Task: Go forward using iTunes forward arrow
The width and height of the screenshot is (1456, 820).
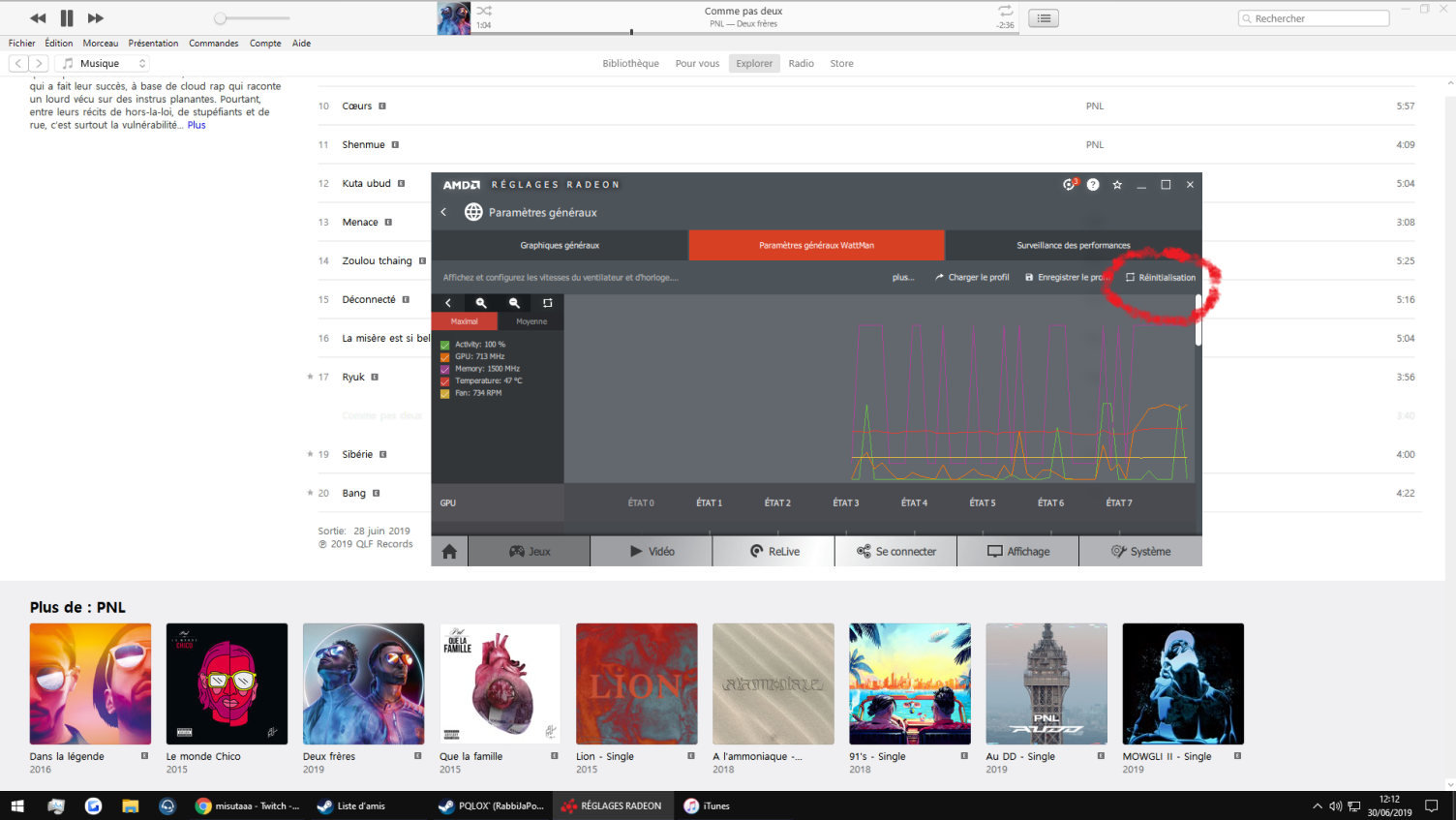Action: [39, 64]
